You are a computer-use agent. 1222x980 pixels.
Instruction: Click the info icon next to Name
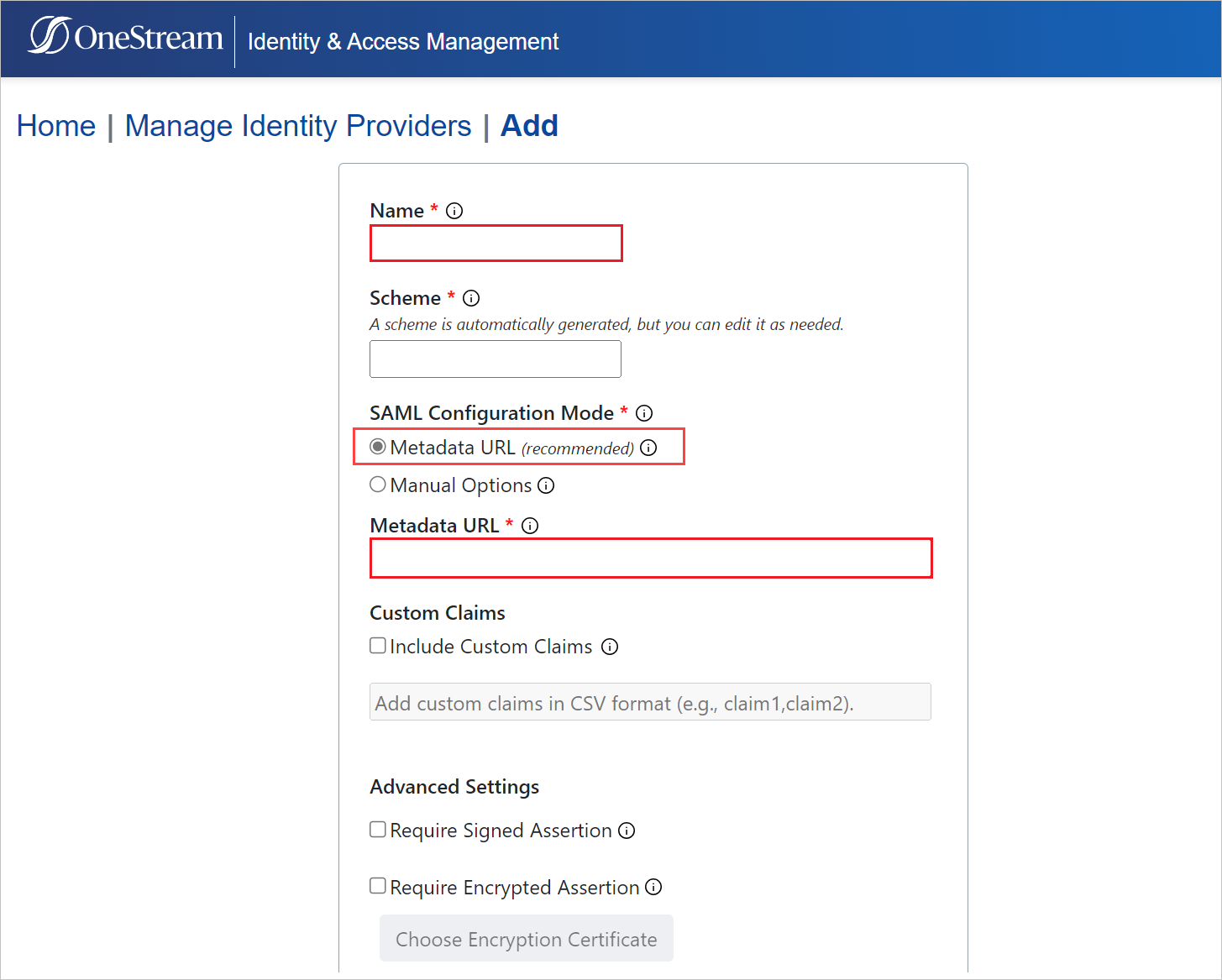click(x=454, y=211)
